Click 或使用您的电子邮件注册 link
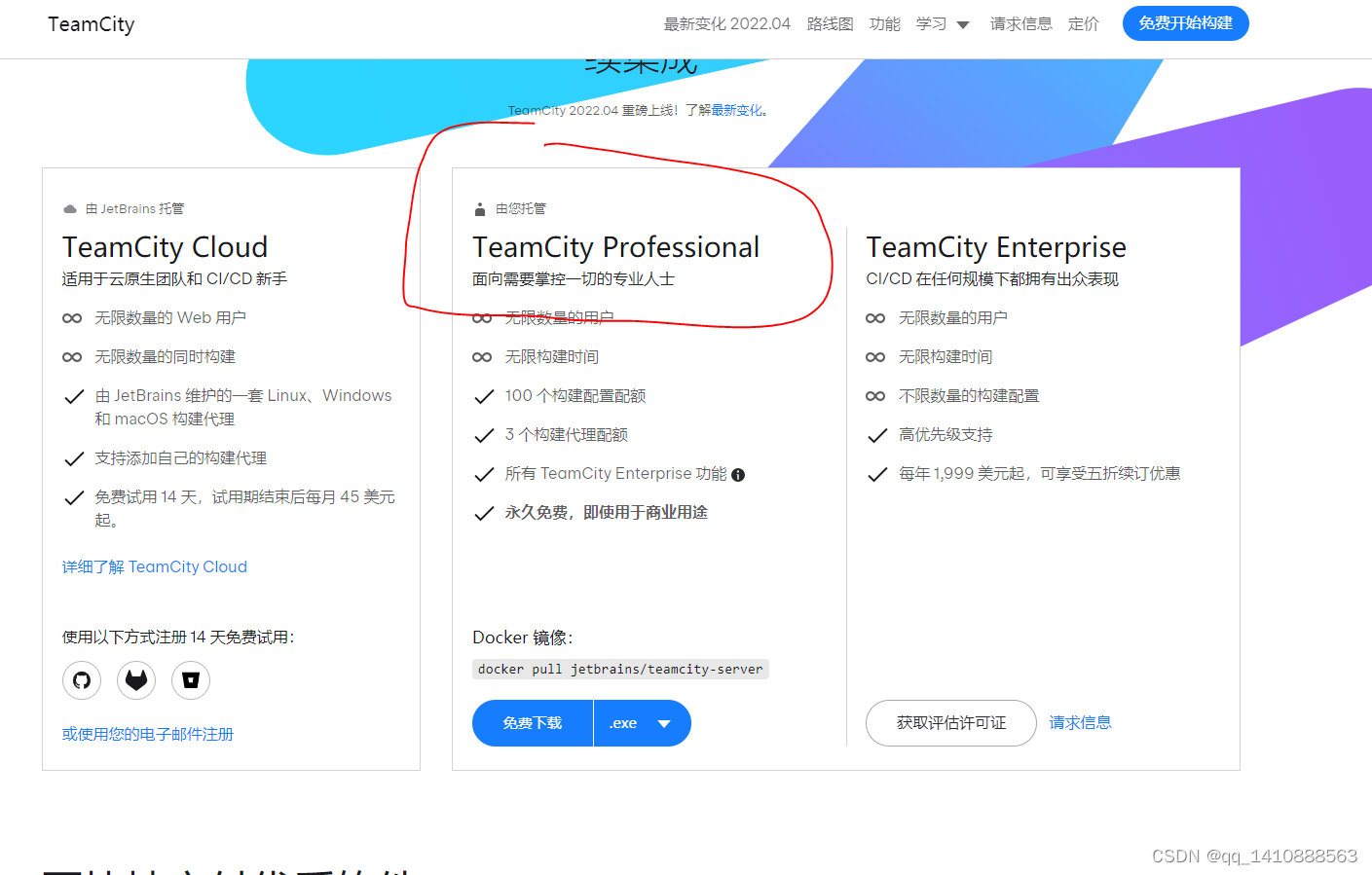This screenshot has width=1372, height=875. [148, 735]
